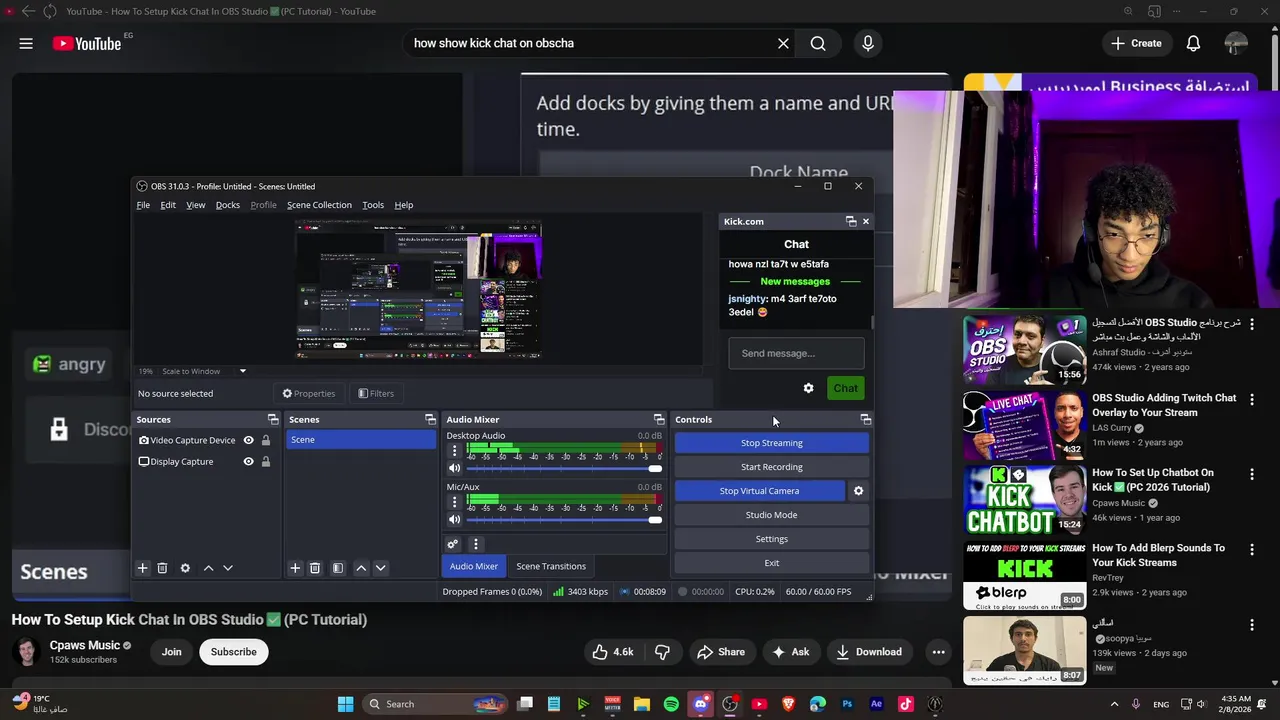Float the Sources dock panel
This screenshot has width=1280, height=720.
[273, 419]
